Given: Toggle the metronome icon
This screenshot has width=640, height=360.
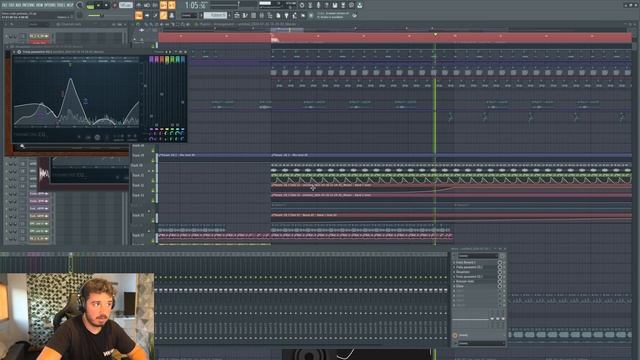Looking at the screenshot, I should 139,5.
